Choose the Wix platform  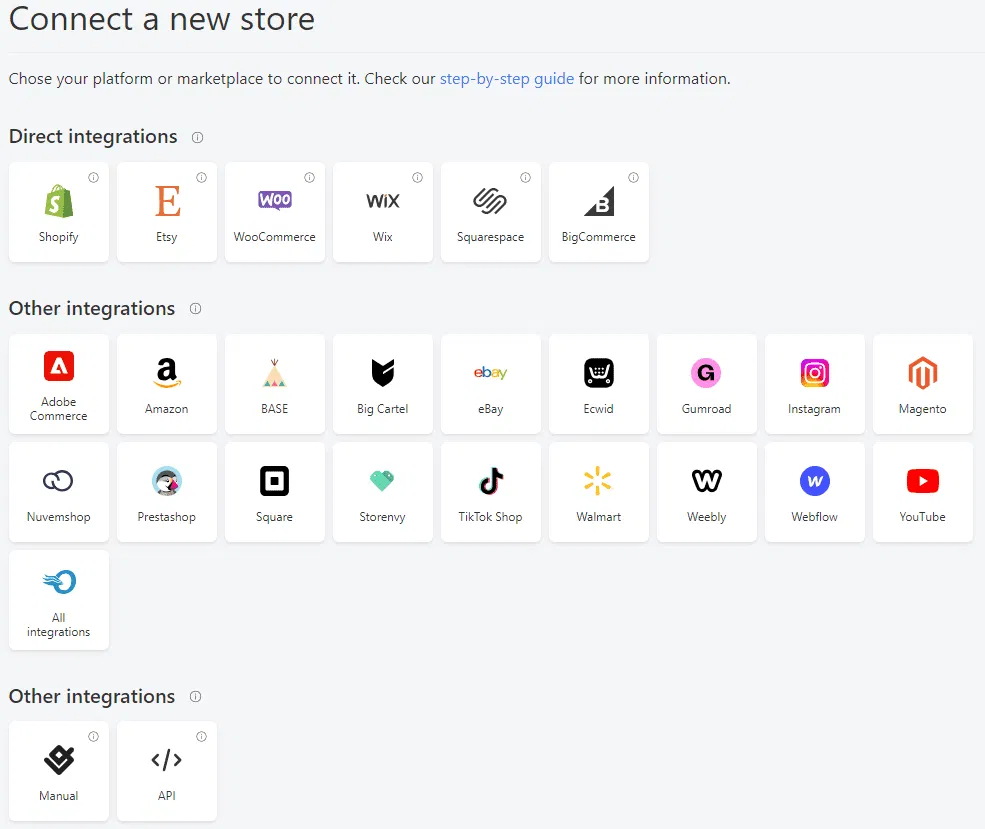pos(382,211)
